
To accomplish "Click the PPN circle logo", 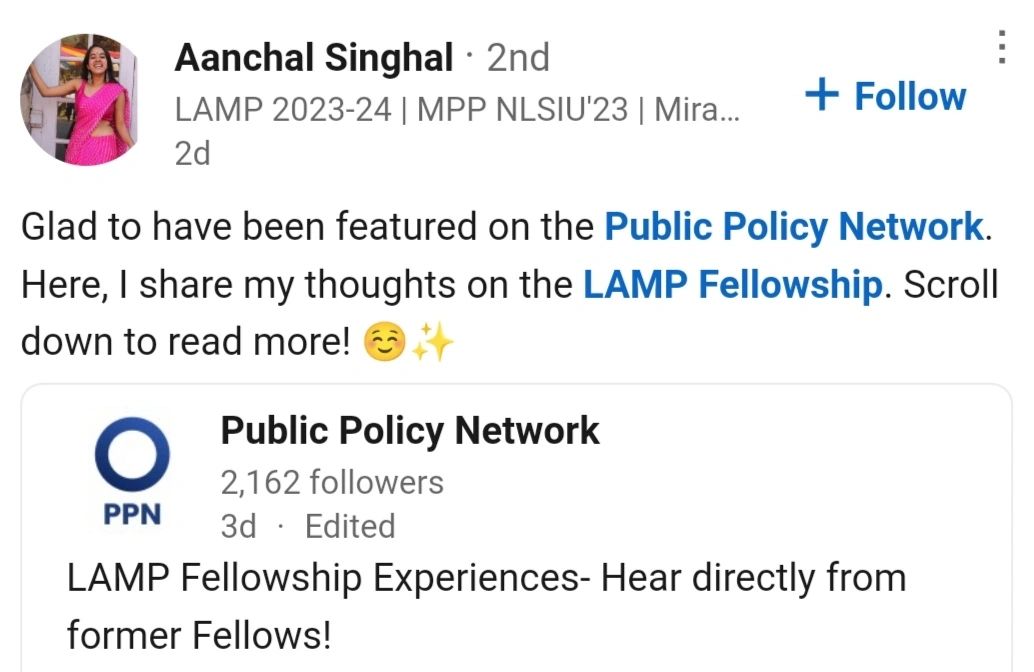I will 133,455.
